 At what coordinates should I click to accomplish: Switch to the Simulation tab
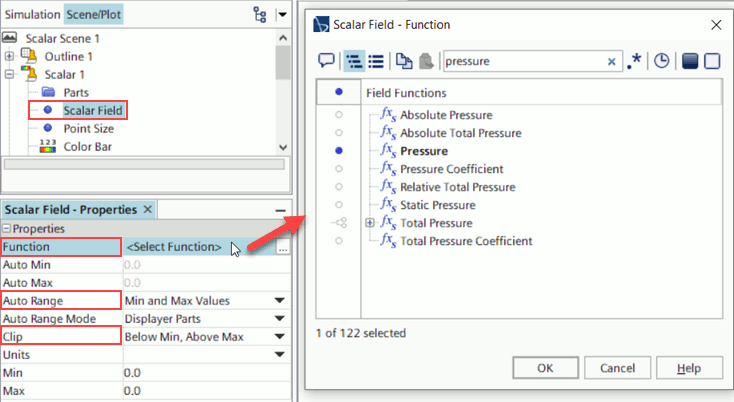click(x=30, y=14)
